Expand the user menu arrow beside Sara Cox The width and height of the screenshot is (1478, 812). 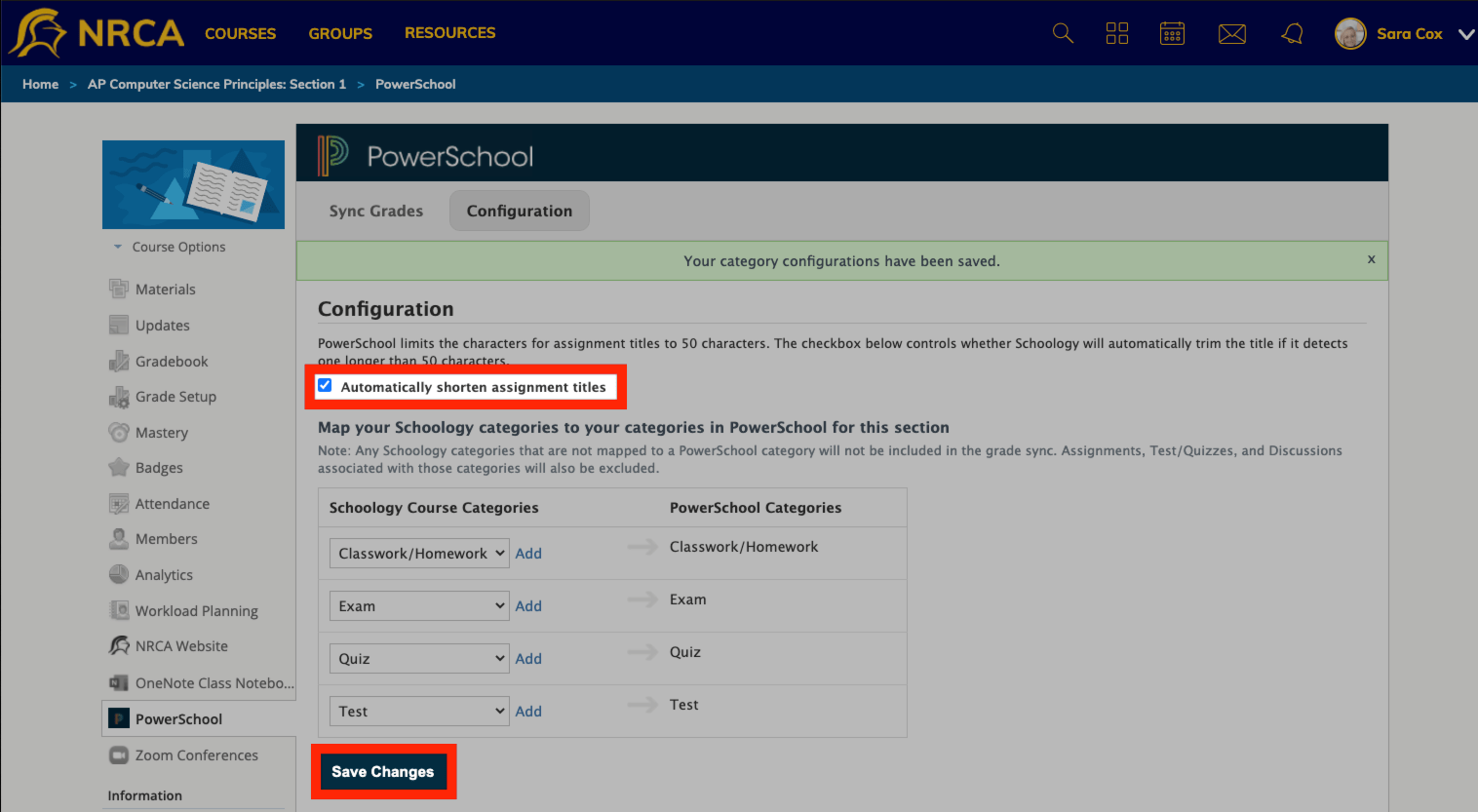[x=1466, y=34]
